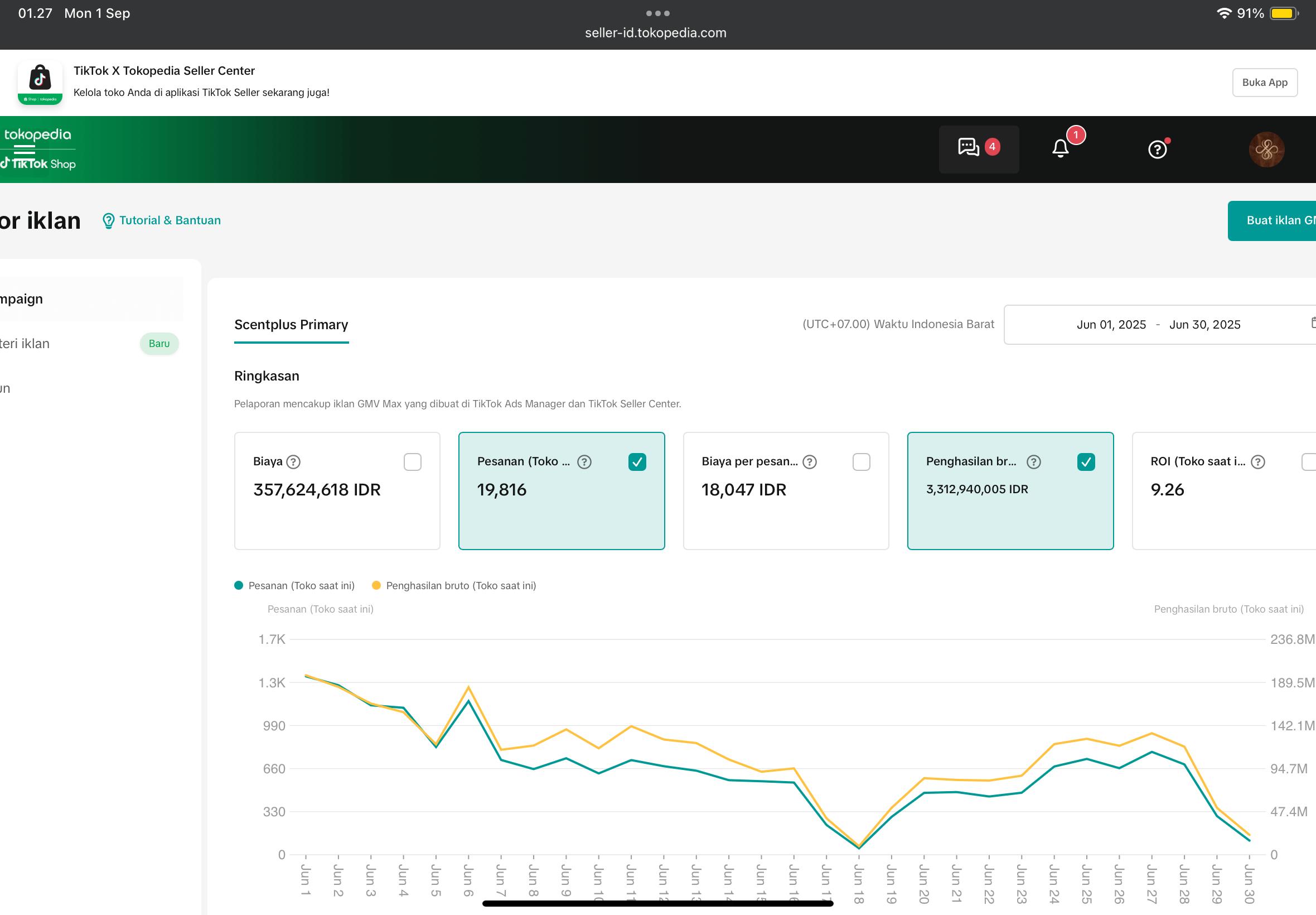Uncheck the Penghasilan bruto checkbox
The image size is (1316, 915).
(x=1086, y=462)
